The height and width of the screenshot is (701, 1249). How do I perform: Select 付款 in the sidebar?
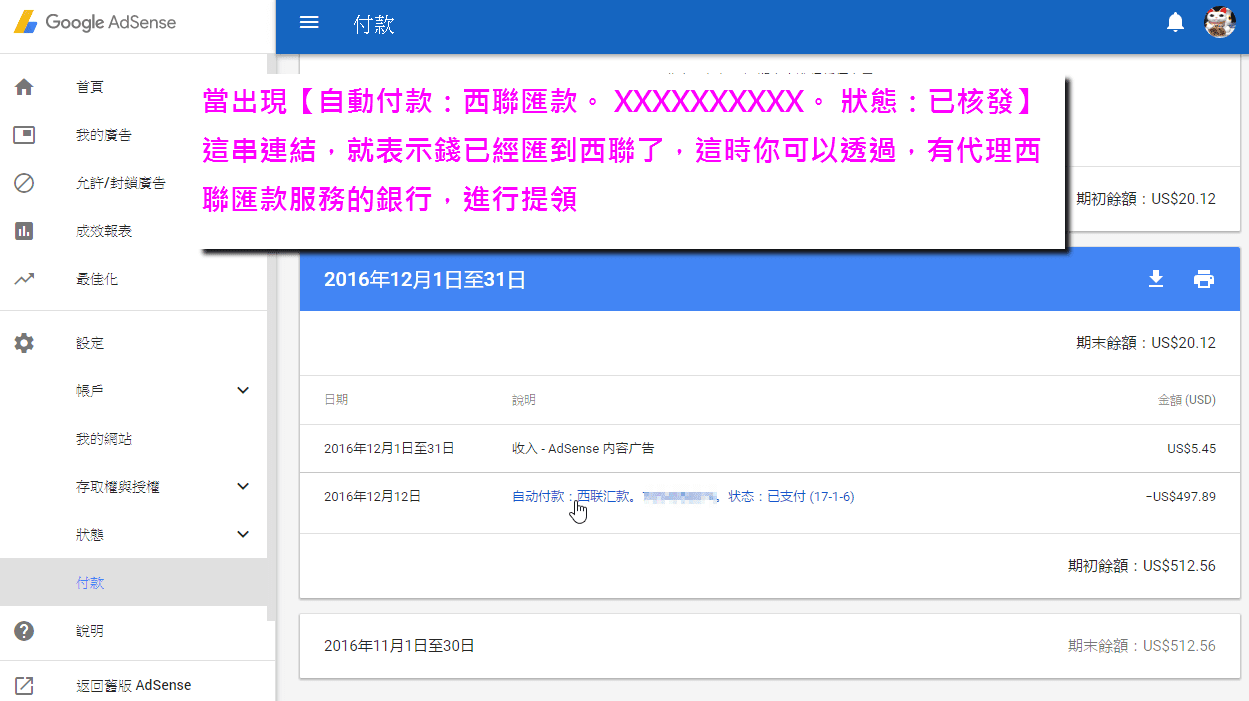(x=90, y=583)
